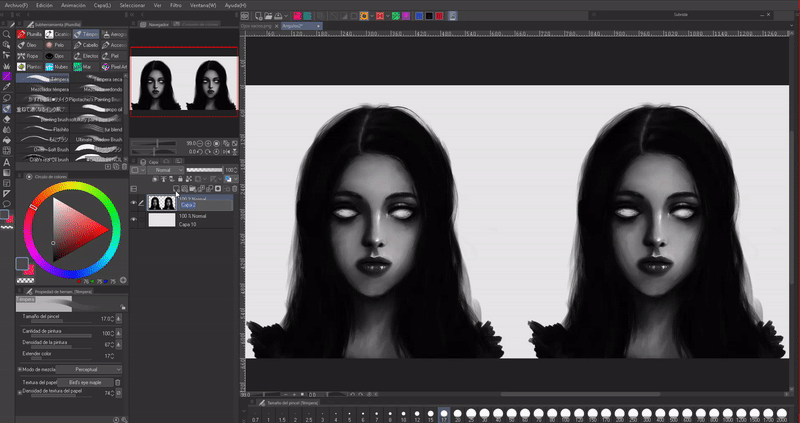
Task: Open the Filtro menu
Action: [175, 5]
